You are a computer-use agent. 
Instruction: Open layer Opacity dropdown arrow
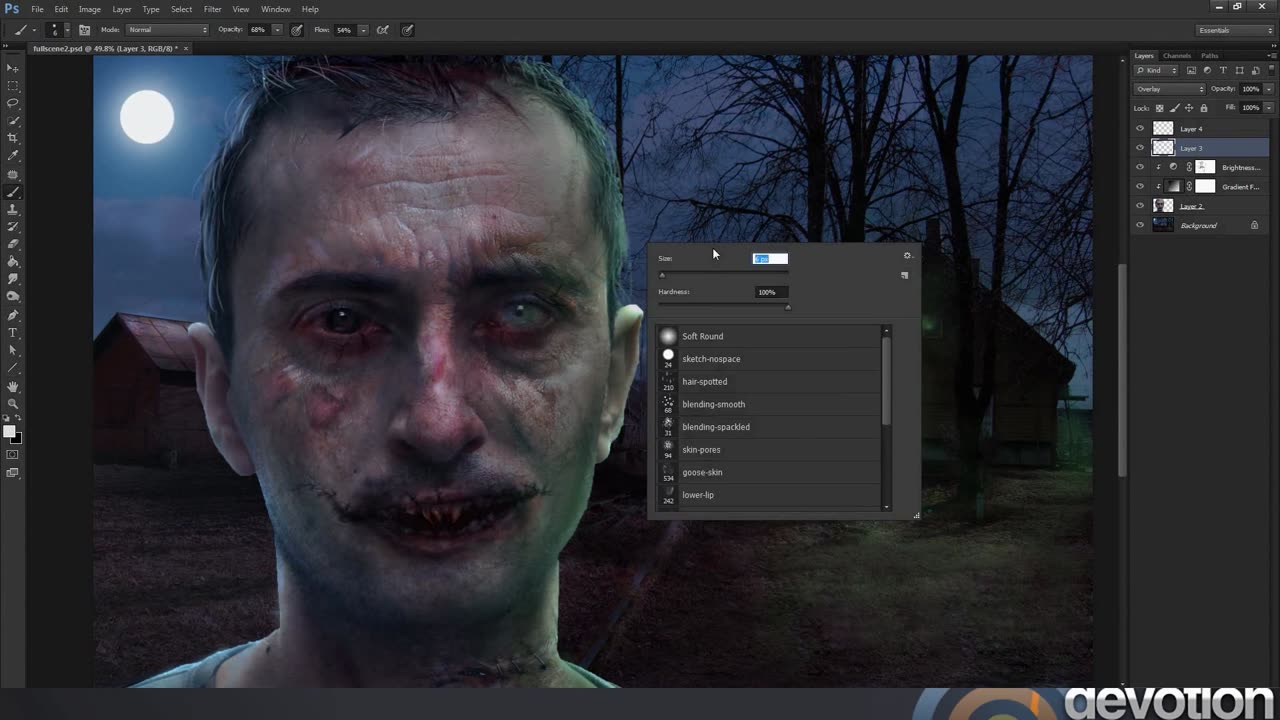pyautogui.click(x=1269, y=89)
